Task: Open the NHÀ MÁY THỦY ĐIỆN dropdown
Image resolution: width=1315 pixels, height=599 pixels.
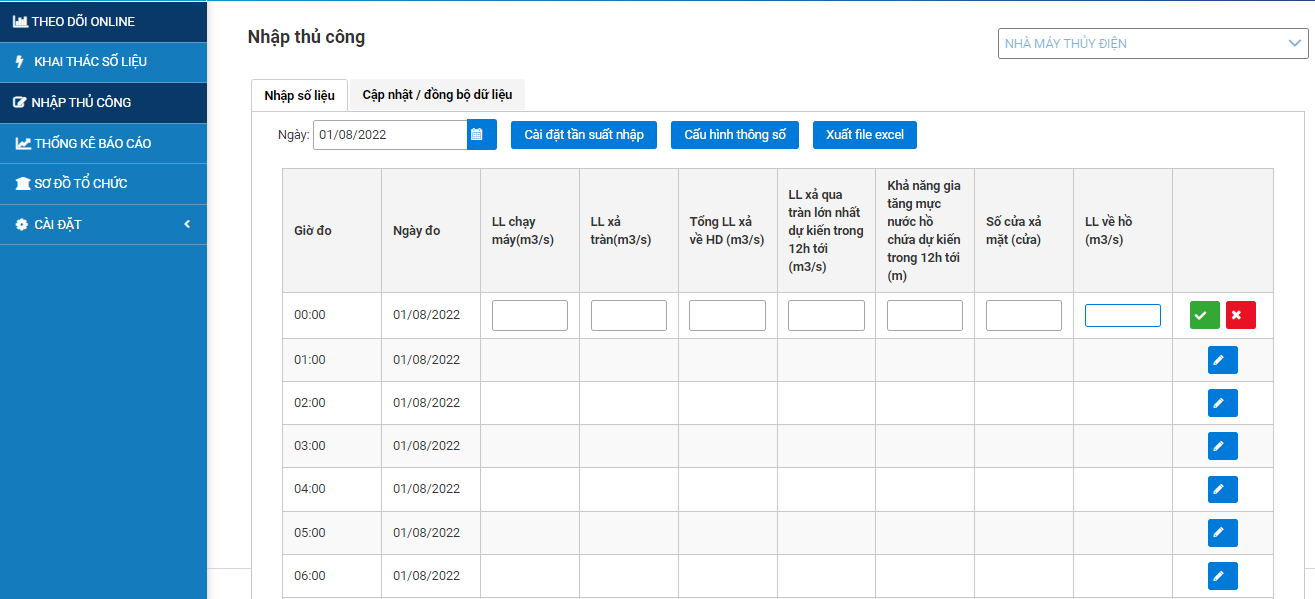Action: 1152,43
